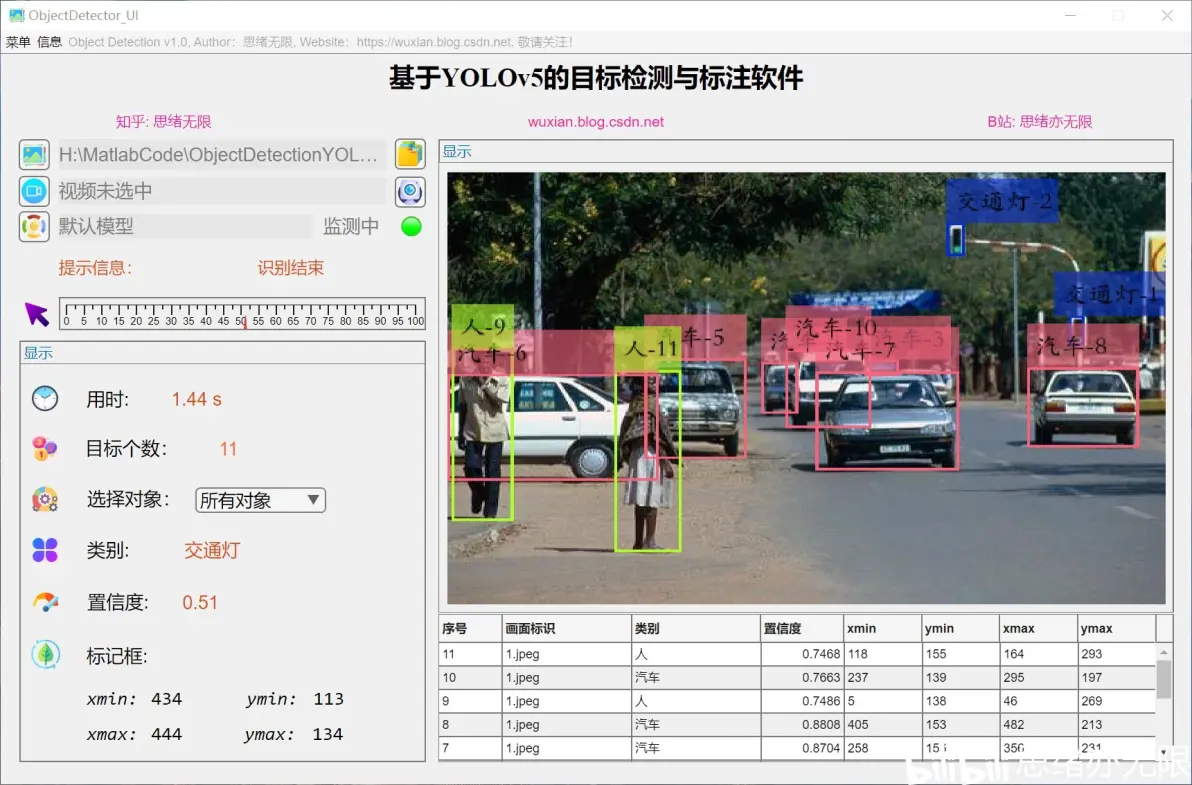Click the threshold slider marker at 50

tap(244, 322)
